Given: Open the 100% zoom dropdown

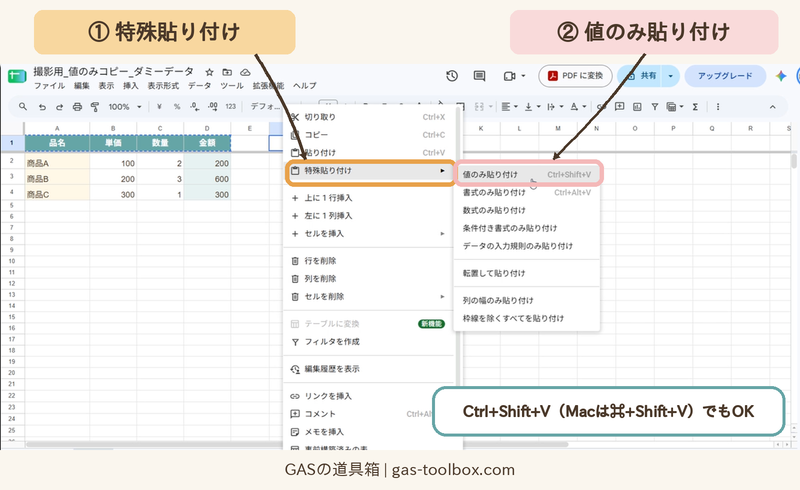Looking at the screenshot, I should 124,107.
